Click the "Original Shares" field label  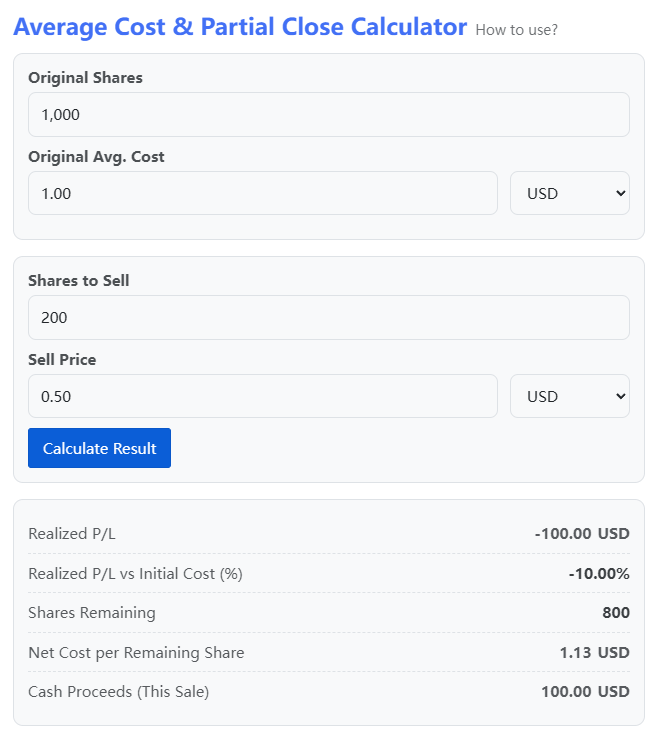click(85, 78)
